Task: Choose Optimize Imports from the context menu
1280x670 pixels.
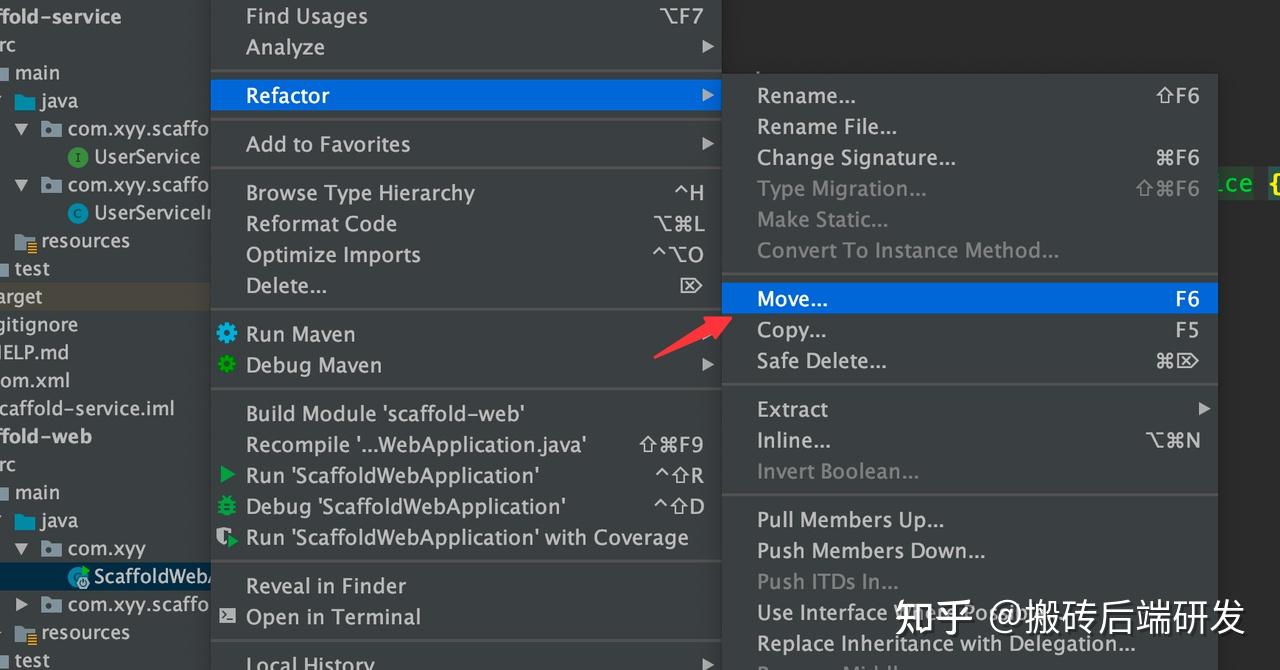Action: (333, 255)
